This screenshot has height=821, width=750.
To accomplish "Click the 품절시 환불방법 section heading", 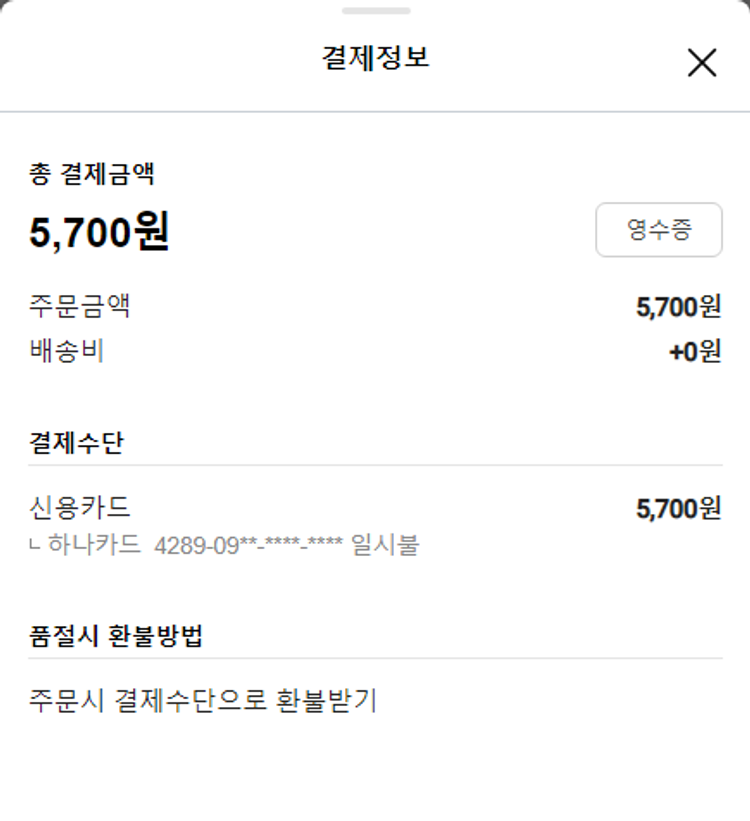I will pyautogui.click(x=116, y=636).
